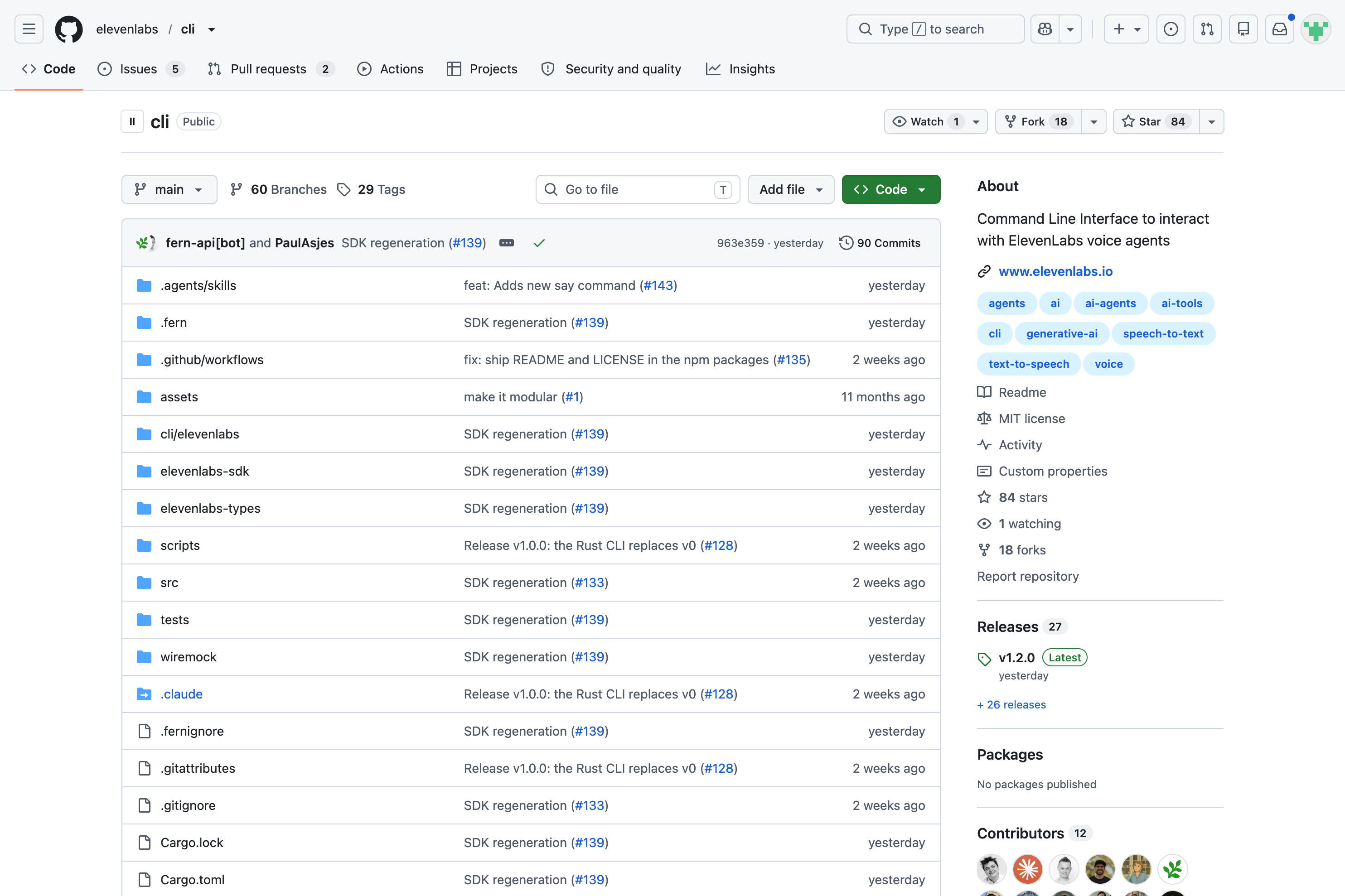Click the fern-api bot avatar on the latest commit

click(x=143, y=243)
